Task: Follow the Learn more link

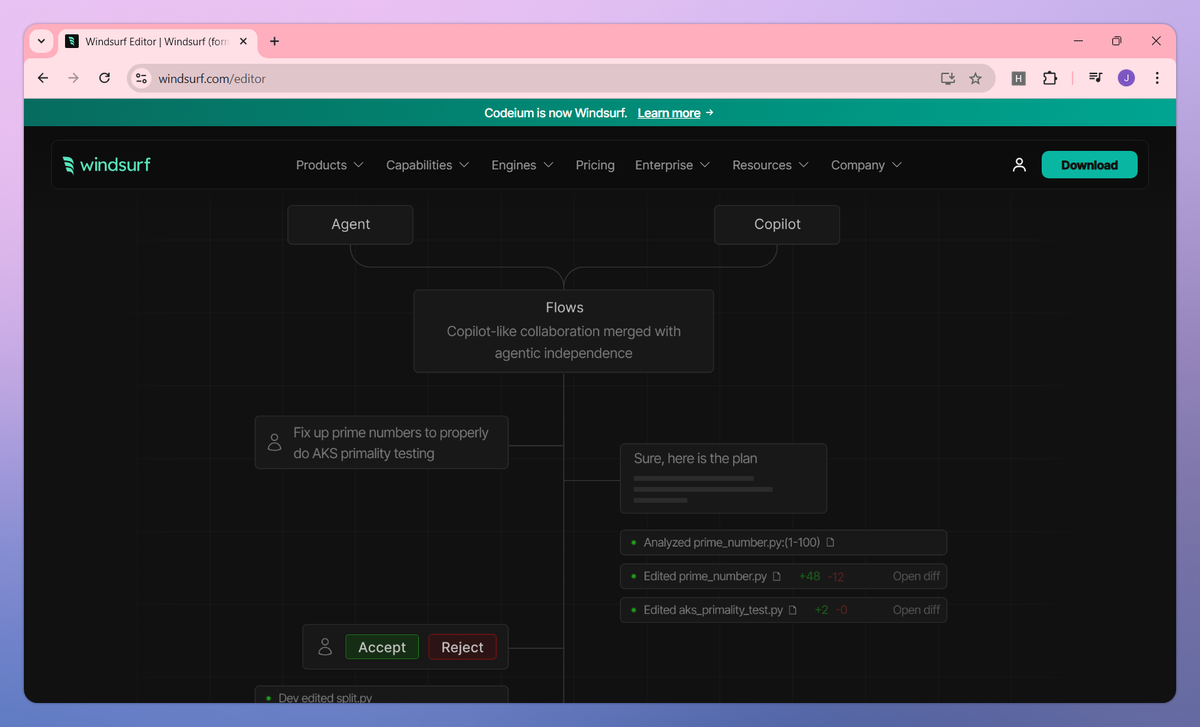Action: tap(669, 113)
